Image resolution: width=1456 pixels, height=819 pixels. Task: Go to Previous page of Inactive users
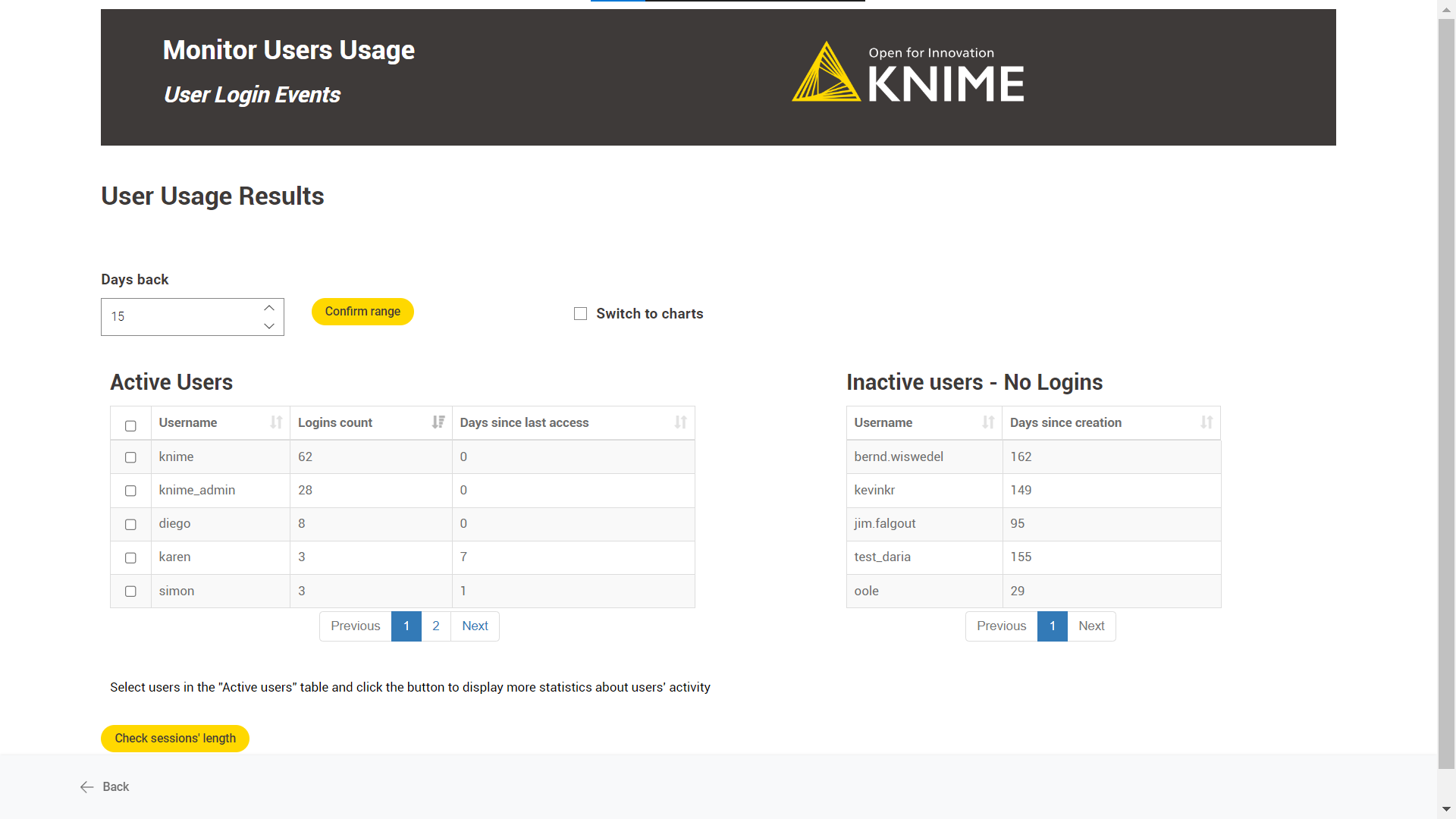[x=1002, y=626]
